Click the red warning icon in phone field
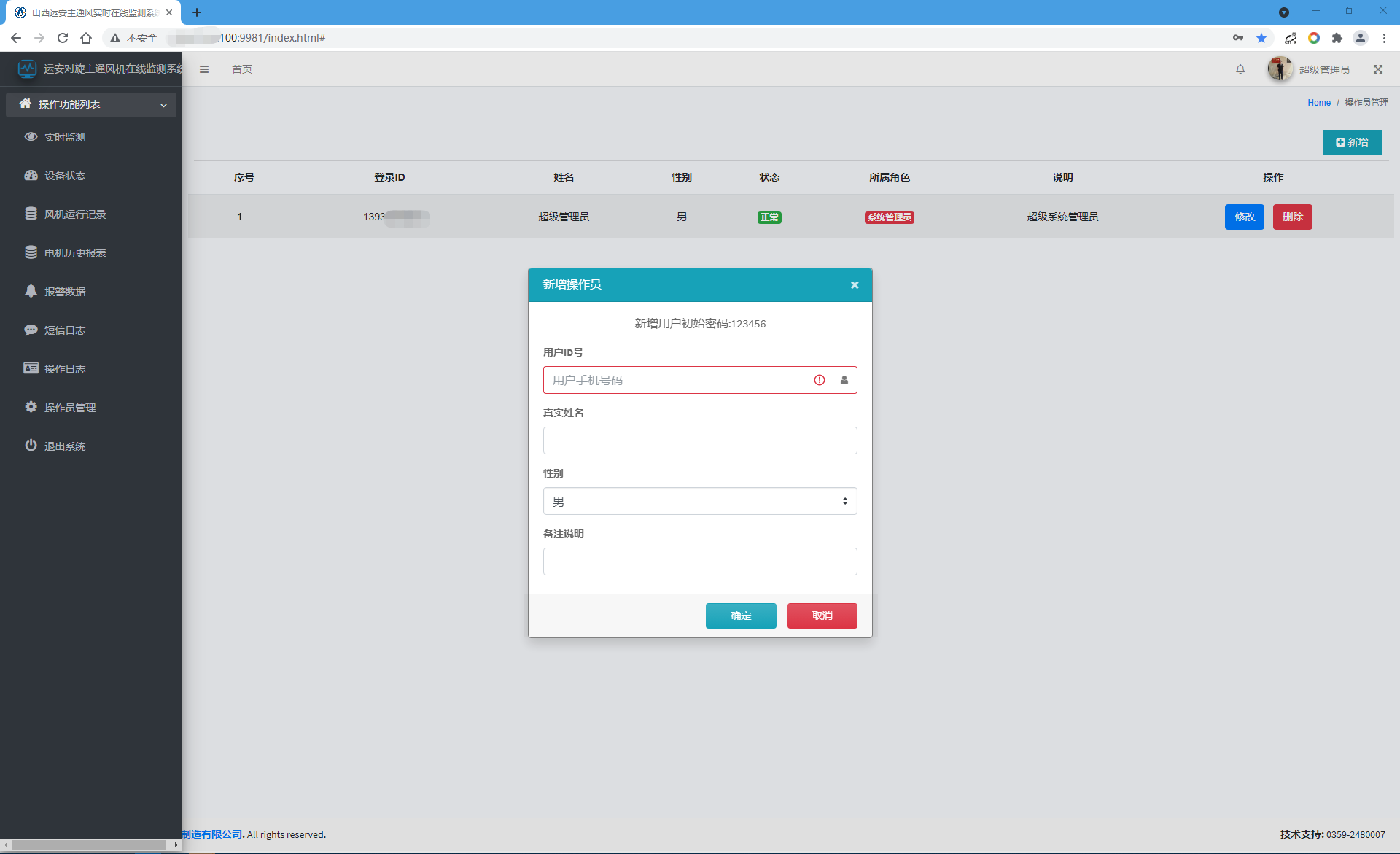The image size is (1400, 854). 820,380
